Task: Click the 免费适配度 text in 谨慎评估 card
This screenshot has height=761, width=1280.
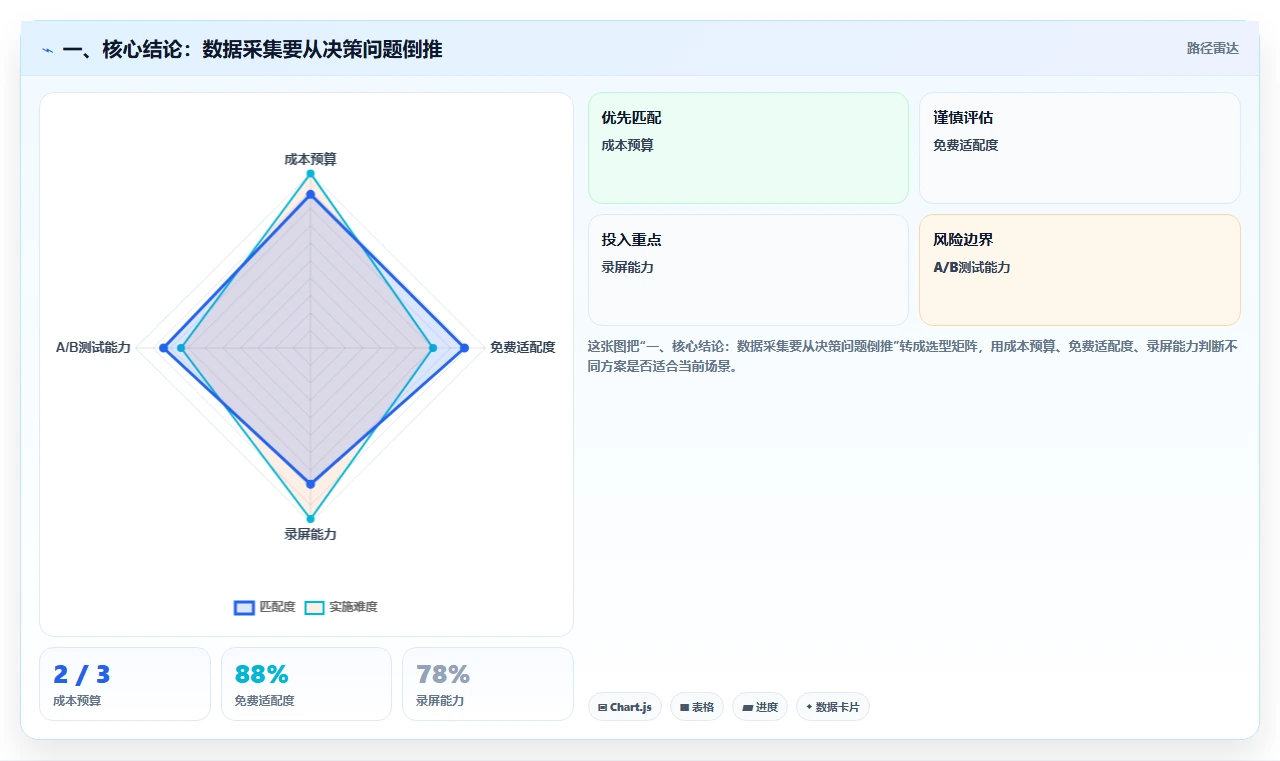Action: point(965,145)
